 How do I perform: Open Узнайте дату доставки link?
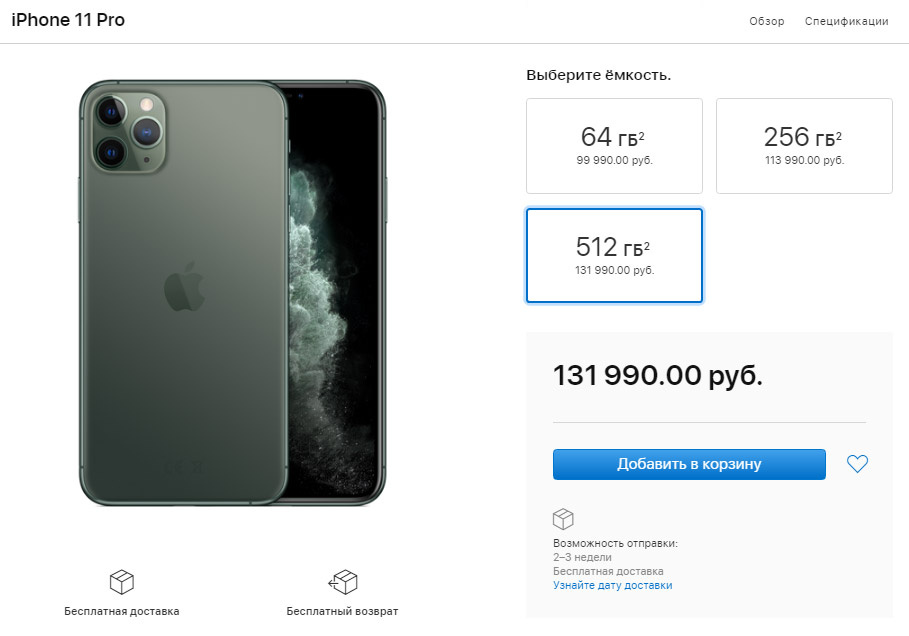coord(613,585)
